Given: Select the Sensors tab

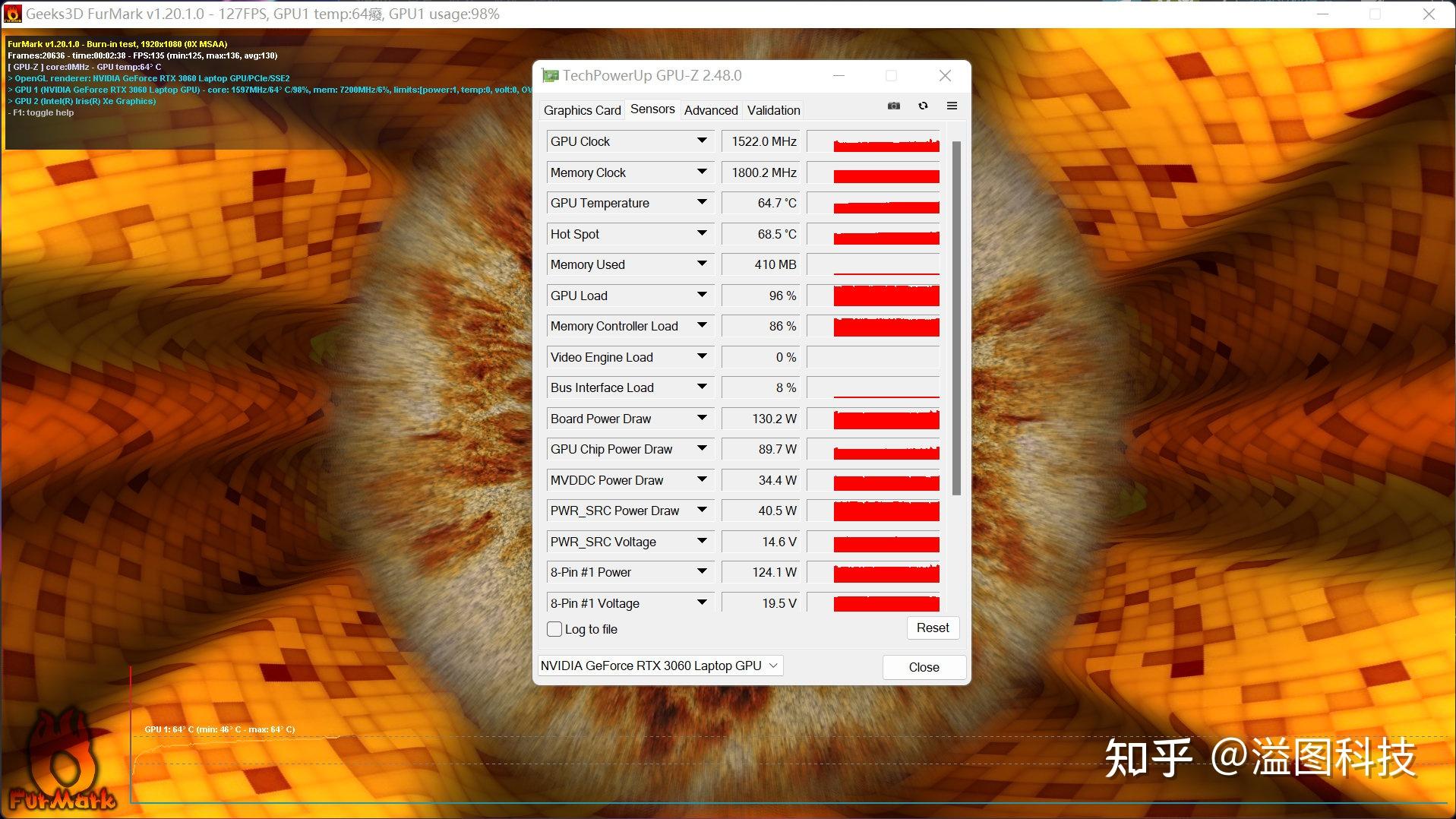Looking at the screenshot, I should pyautogui.click(x=652, y=109).
